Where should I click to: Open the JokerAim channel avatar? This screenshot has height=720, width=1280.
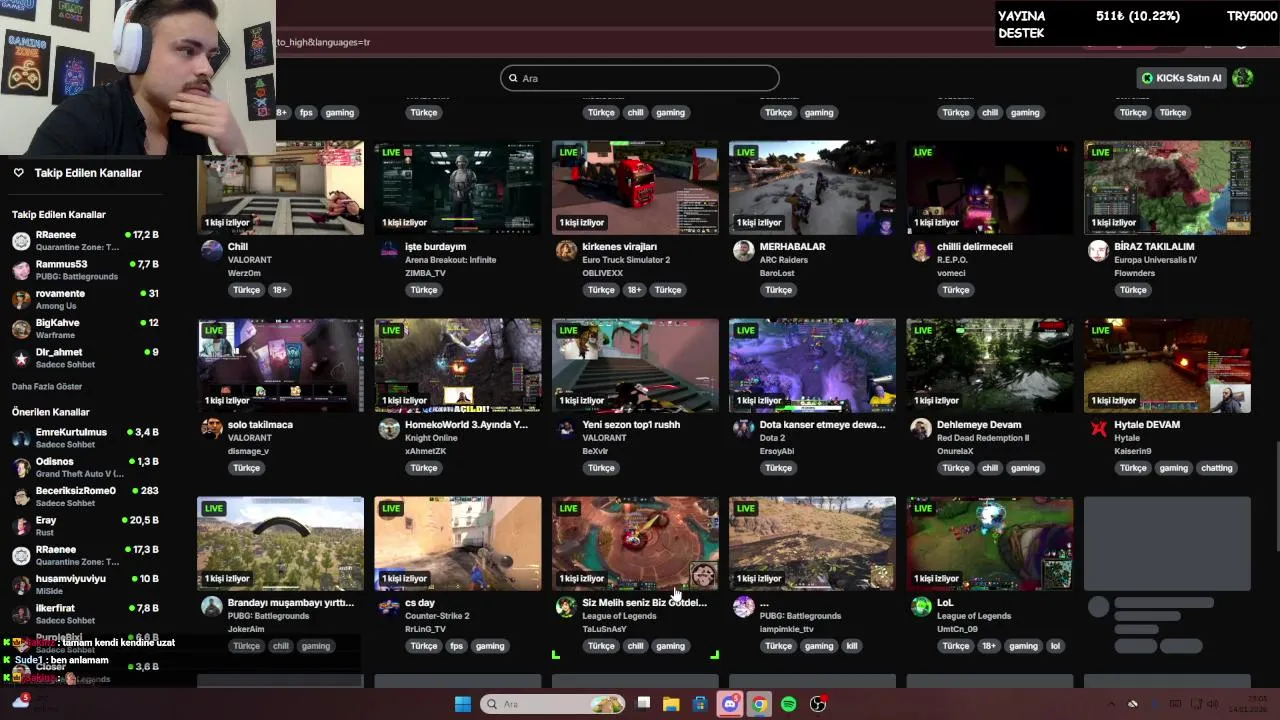[211, 606]
